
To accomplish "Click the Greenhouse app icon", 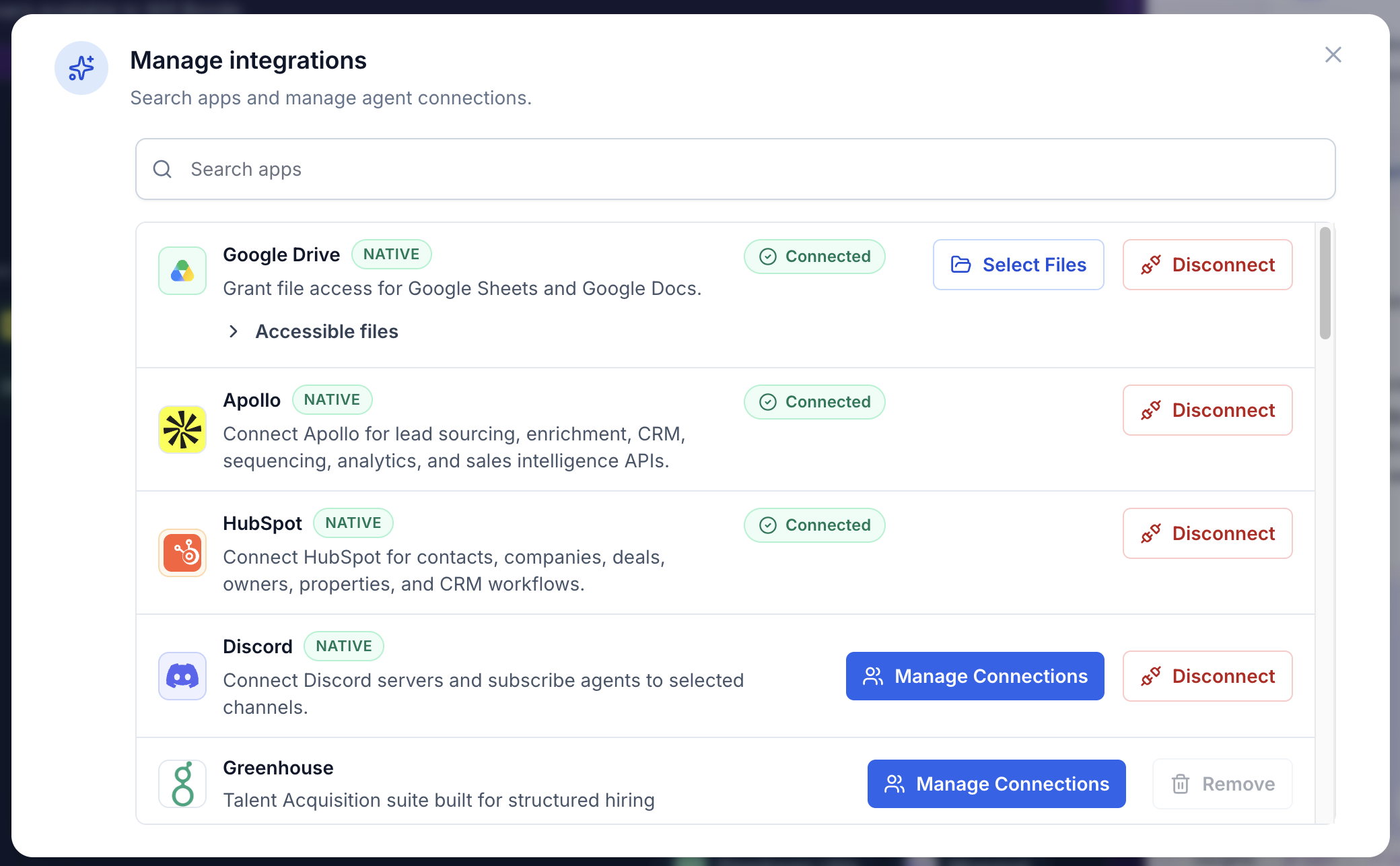I will click(x=182, y=784).
